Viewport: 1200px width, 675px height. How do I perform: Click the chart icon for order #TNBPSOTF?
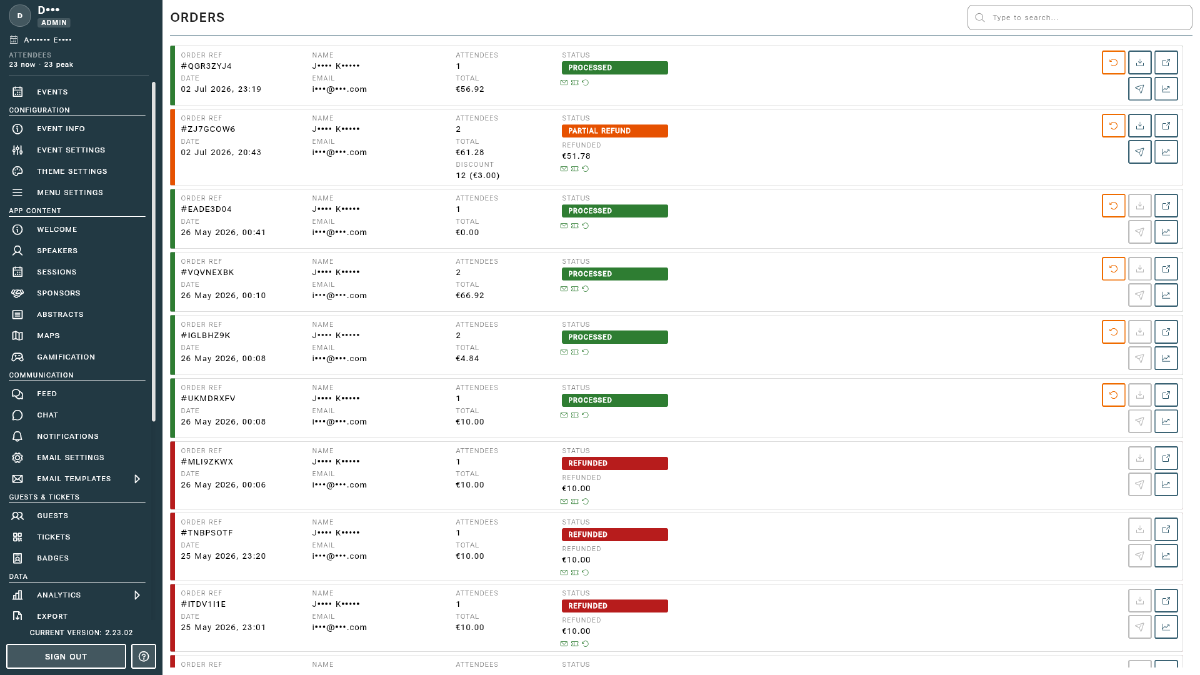pyautogui.click(x=1166, y=555)
